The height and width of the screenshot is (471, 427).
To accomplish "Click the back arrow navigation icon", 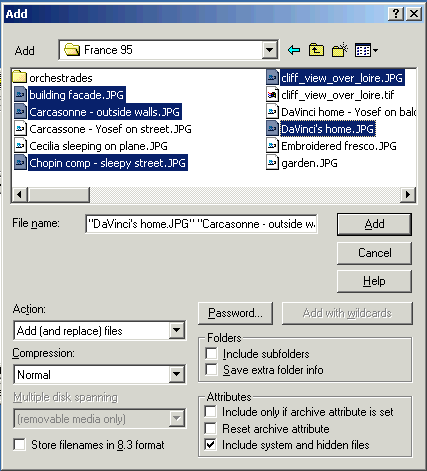I will pos(294,50).
